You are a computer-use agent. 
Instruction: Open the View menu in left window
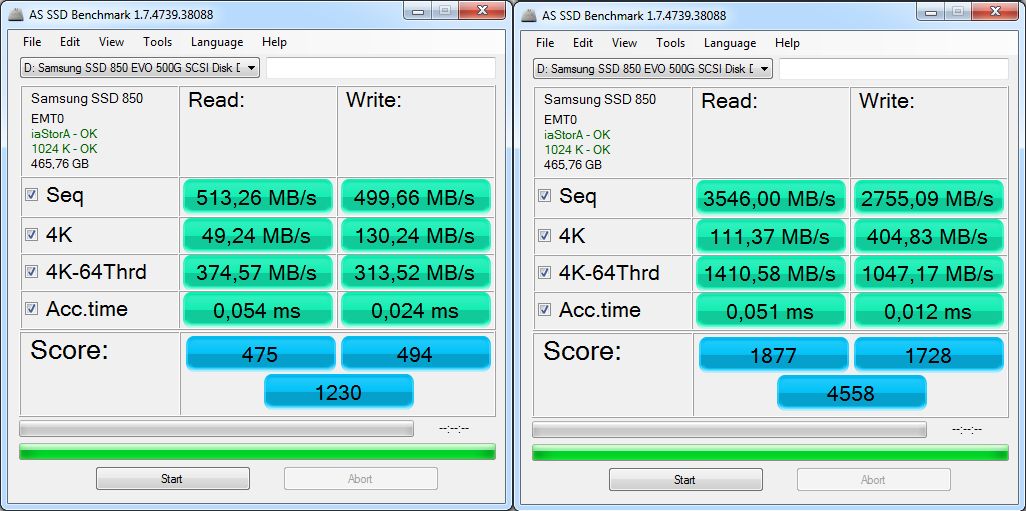[111, 42]
